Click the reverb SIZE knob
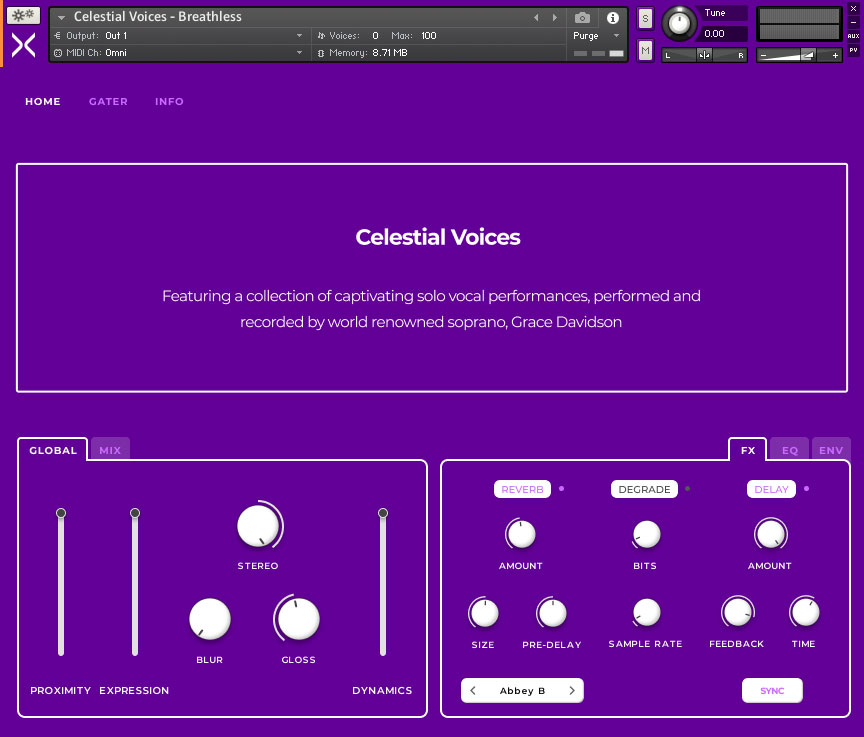This screenshot has height=737, width=864. coord(484,613)
